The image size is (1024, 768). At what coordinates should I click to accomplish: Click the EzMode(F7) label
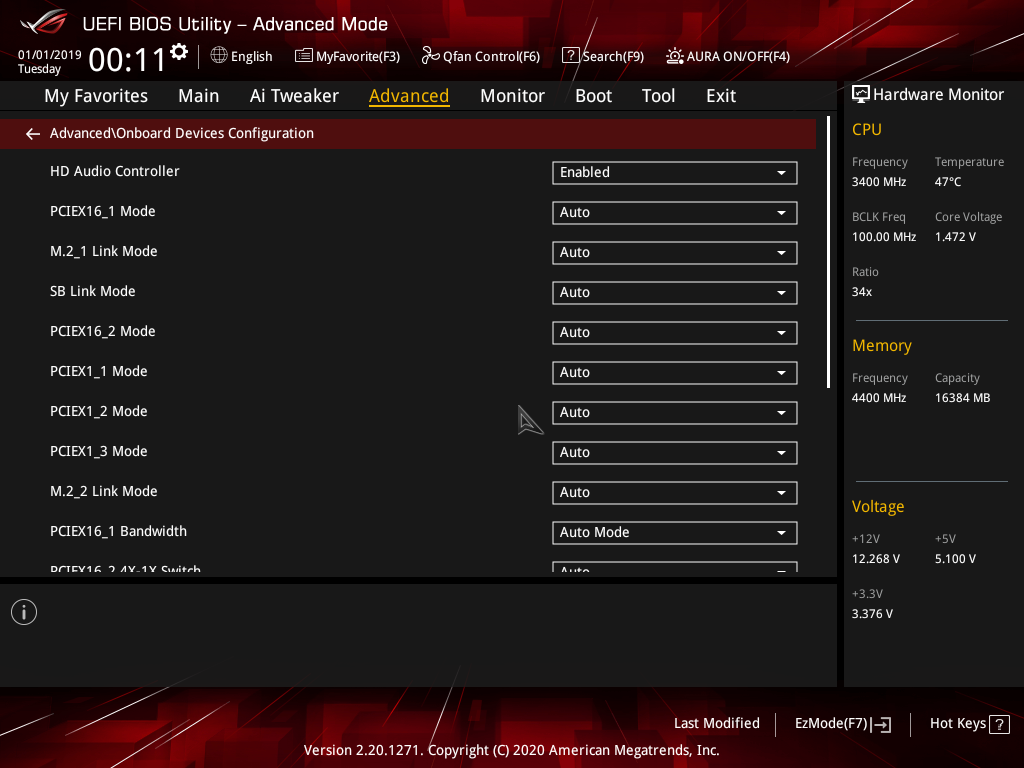[x=831, y=724]
